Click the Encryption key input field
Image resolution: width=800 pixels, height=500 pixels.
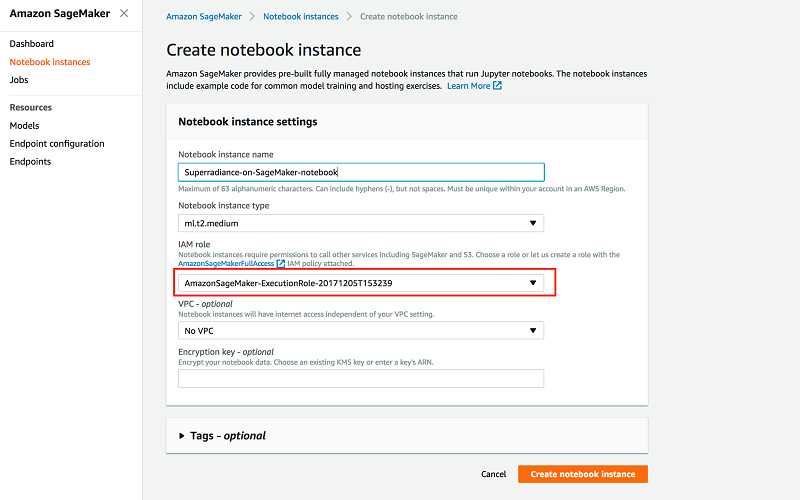360,378
